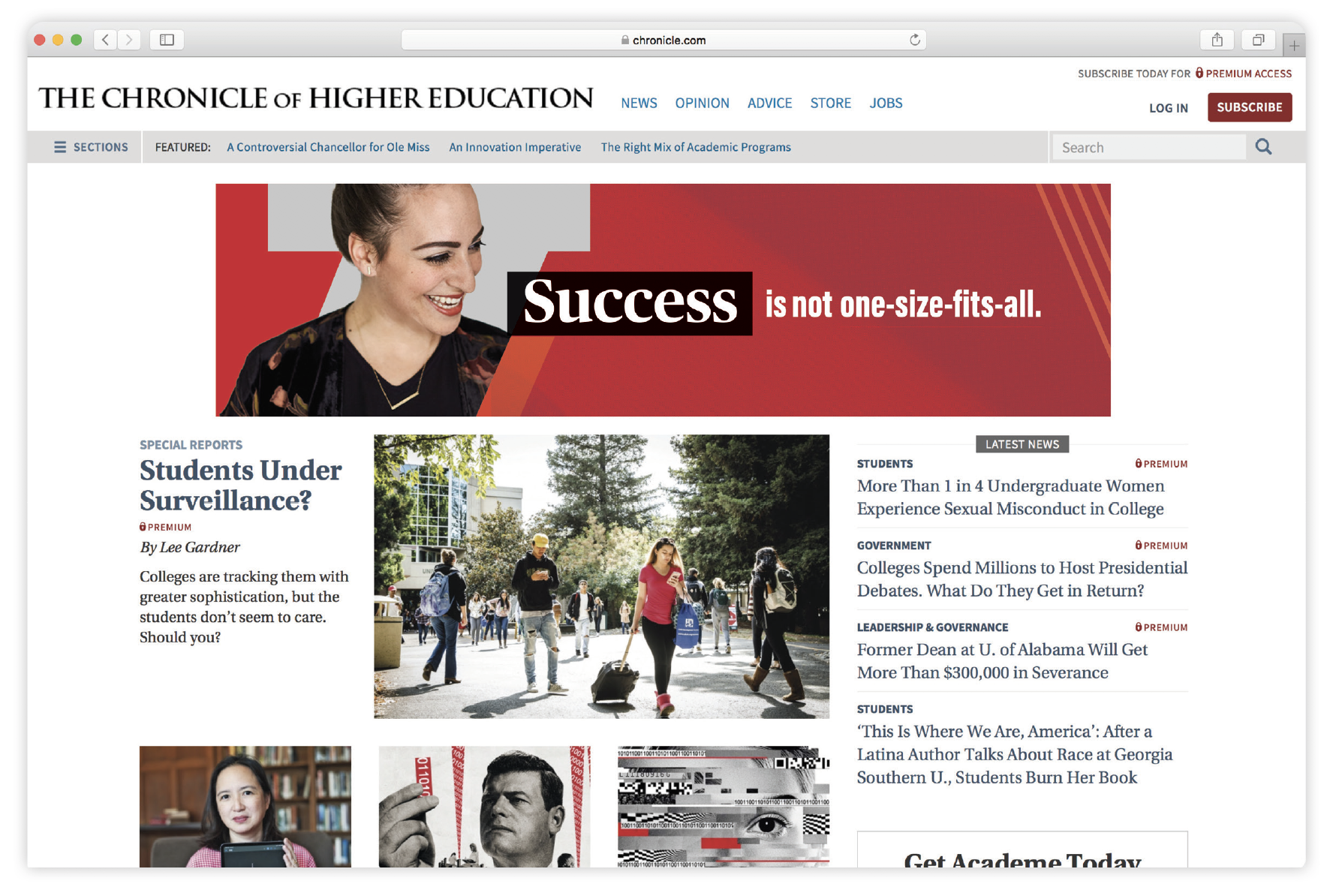
Task: Click the 'Success is not one-size-fits-all' banner
Action: [663, 300]
